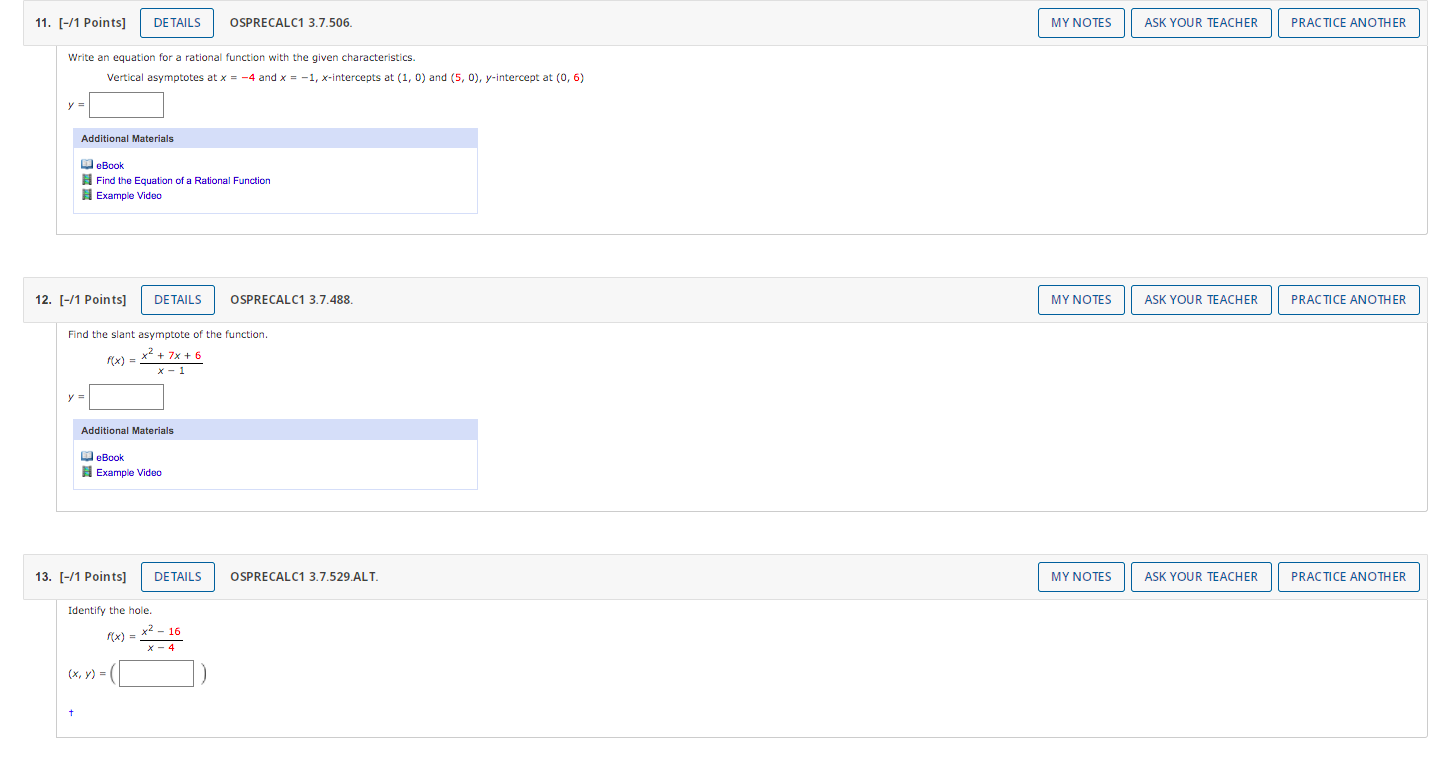Click the book icon in Additional Materials of question 12
1440x773 pixels.
tap(85, 457)
